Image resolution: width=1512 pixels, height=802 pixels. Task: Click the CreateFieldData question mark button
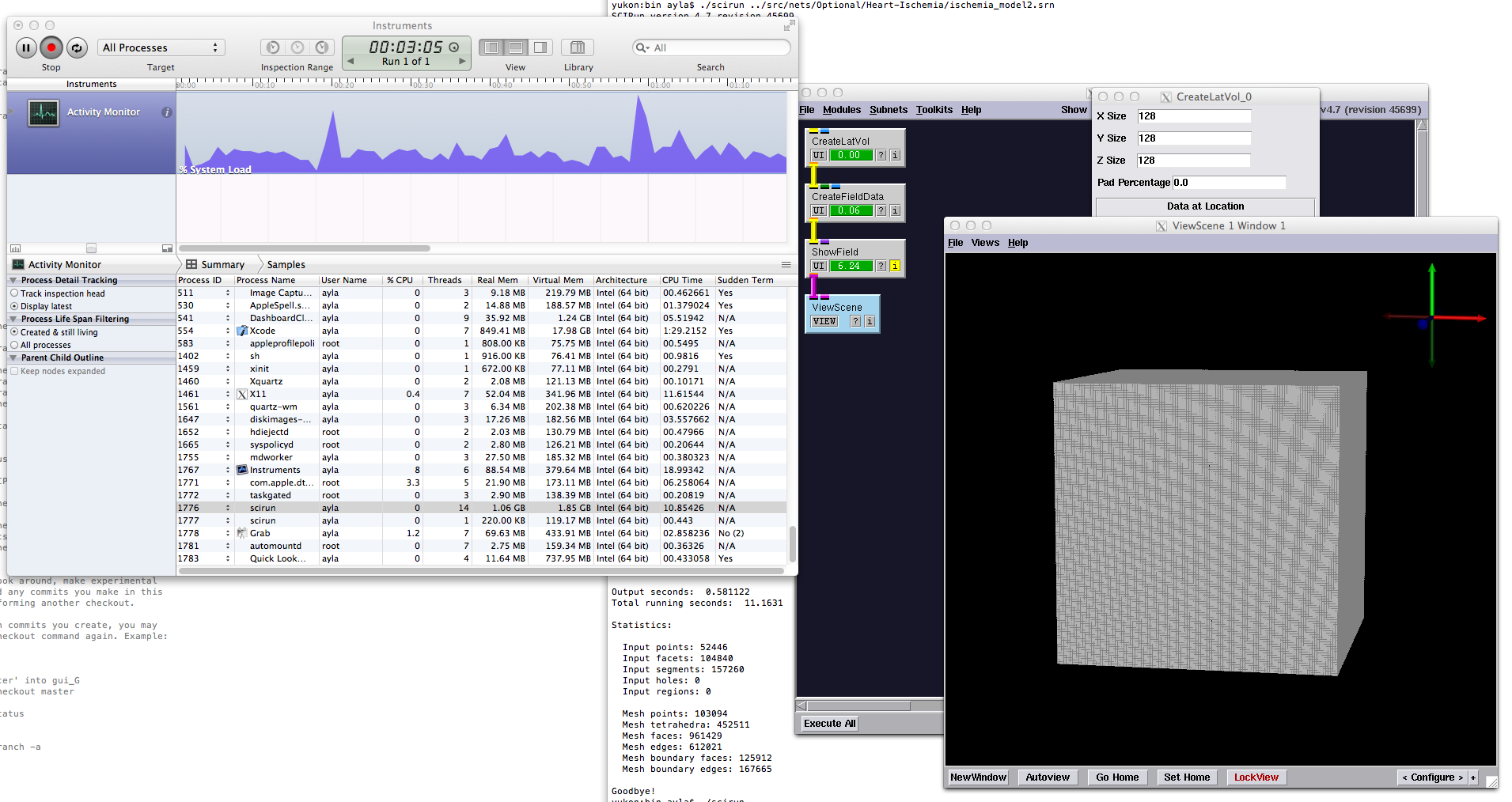coord(881,210)
